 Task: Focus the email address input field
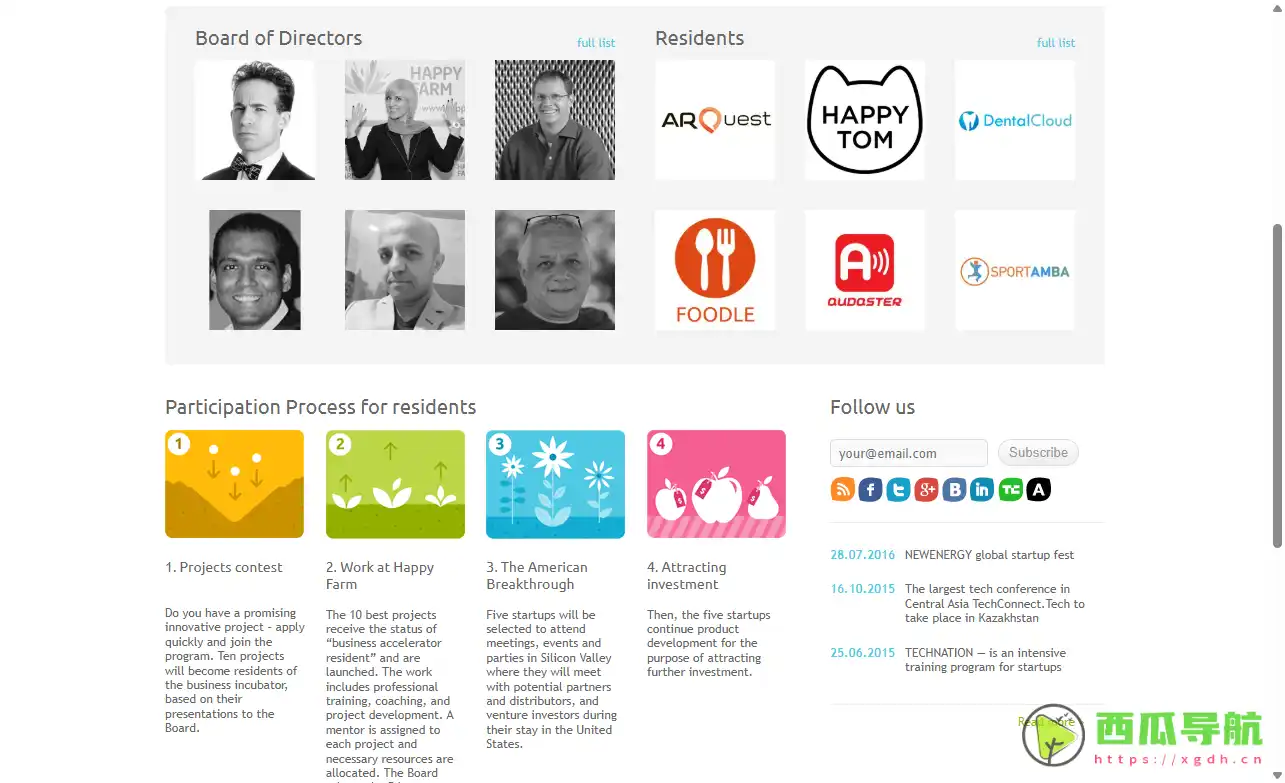(908, 453)
